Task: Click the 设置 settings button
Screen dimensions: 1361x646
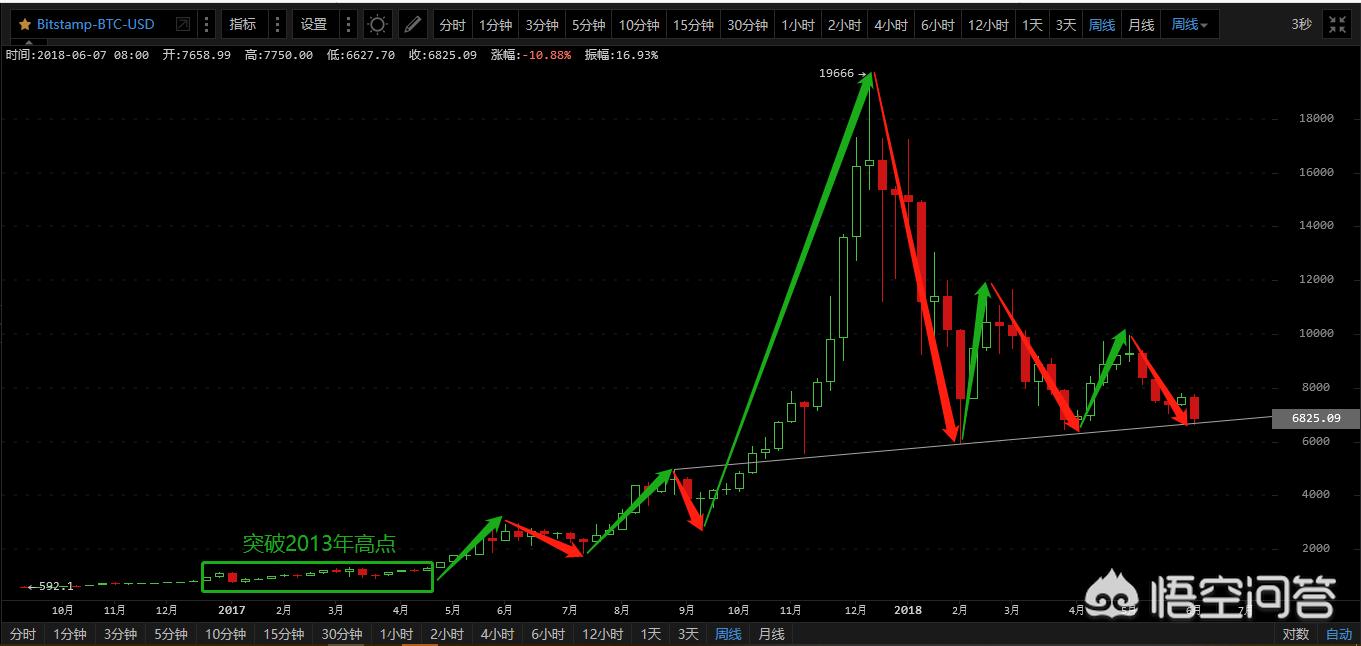Action: click(x=313, y=24)
